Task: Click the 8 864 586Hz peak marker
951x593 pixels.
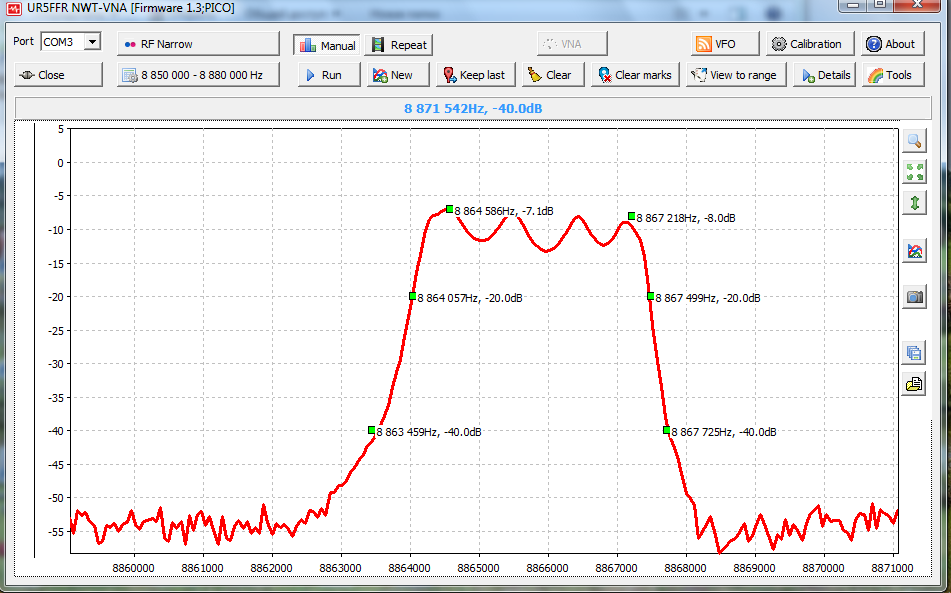Action: 450,208
